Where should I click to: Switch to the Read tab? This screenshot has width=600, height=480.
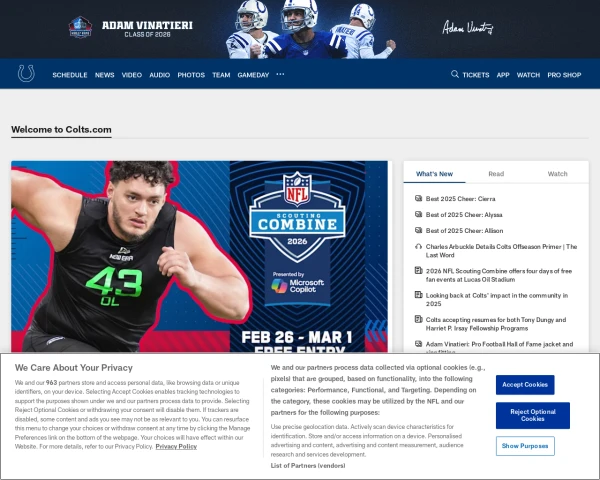pos(496,174)
